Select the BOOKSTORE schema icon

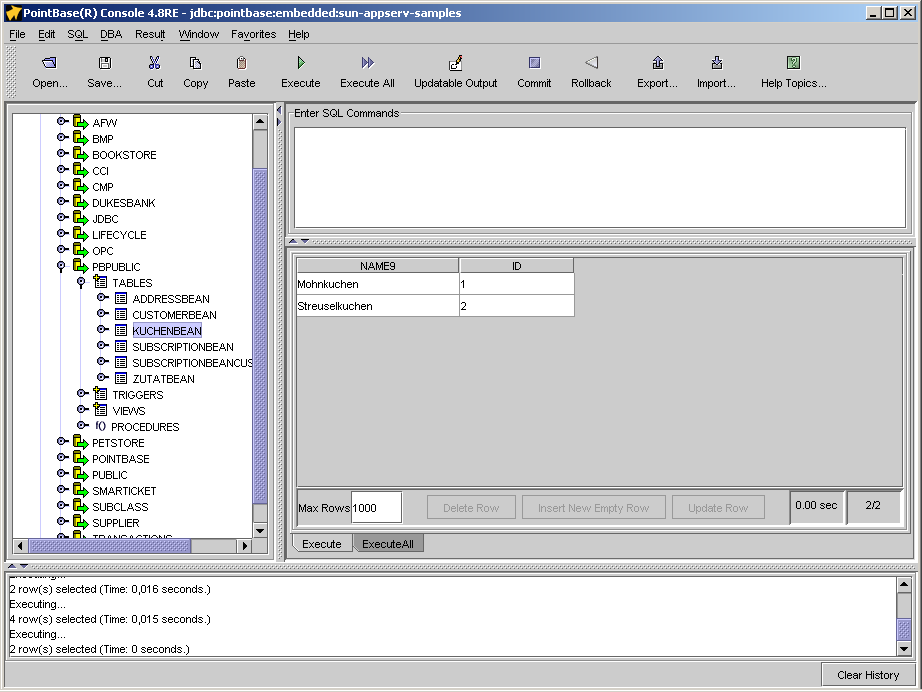[x=81, y=154]
